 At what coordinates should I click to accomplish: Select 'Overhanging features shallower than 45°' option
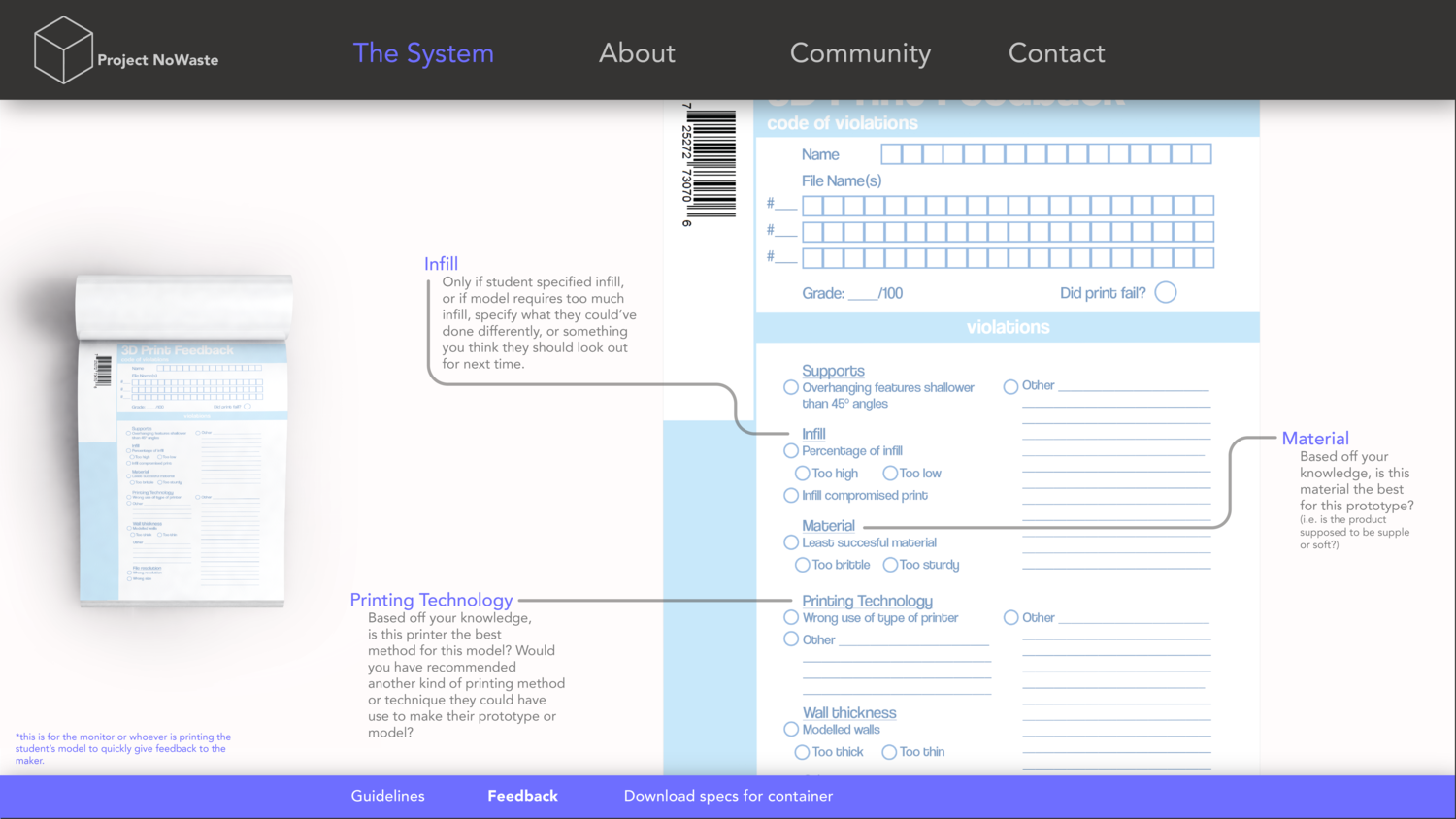pos(791,387)
